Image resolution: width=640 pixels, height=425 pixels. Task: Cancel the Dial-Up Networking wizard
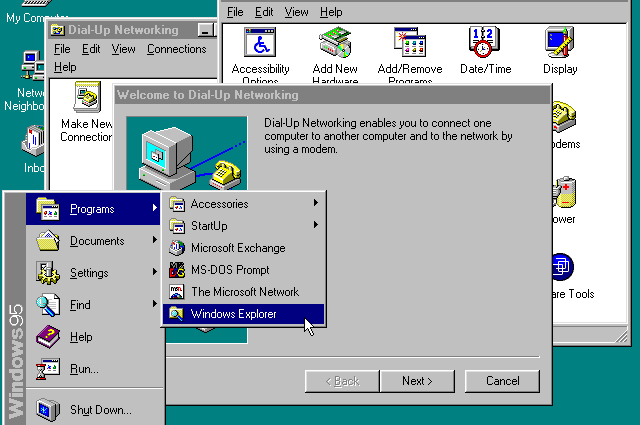(x=502, y=381)
